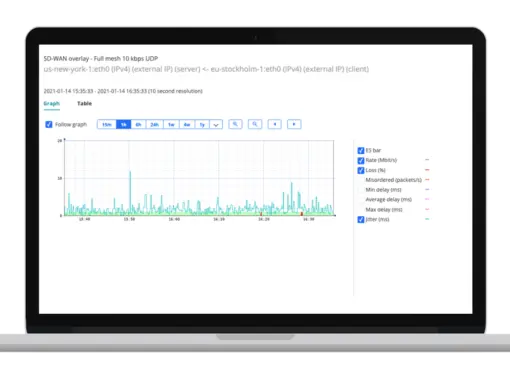This screenshot has height=382, width=510.
Task: Disable the Rate (Mbit/s) series checkbox
Action: click(361, 161)
